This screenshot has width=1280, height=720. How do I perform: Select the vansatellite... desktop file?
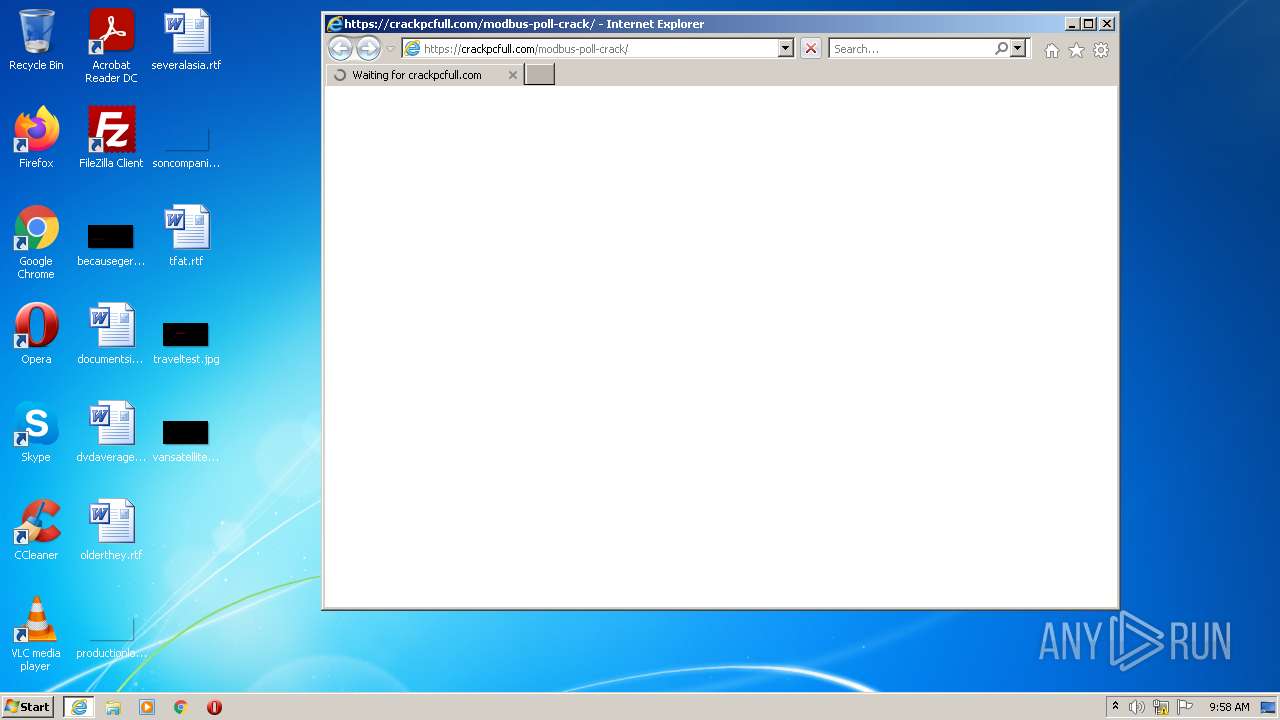point(186,440)
